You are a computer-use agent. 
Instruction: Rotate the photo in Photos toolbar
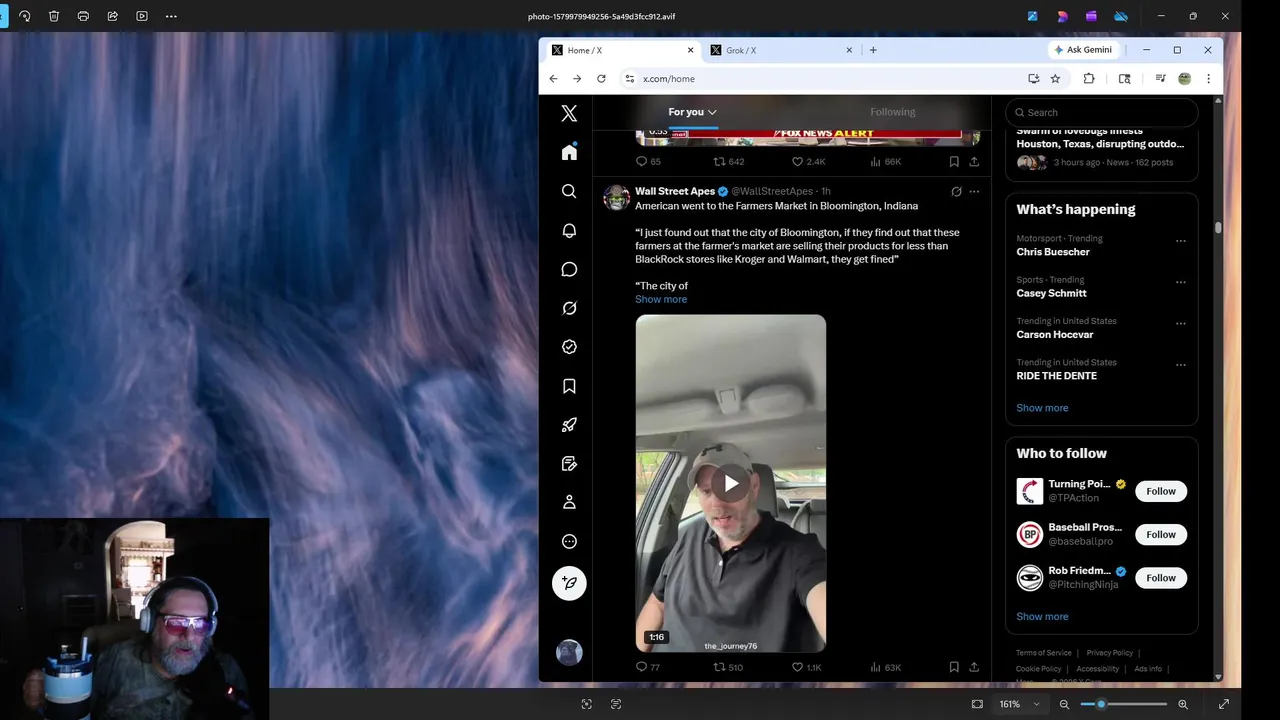click(x=25, y=16)
